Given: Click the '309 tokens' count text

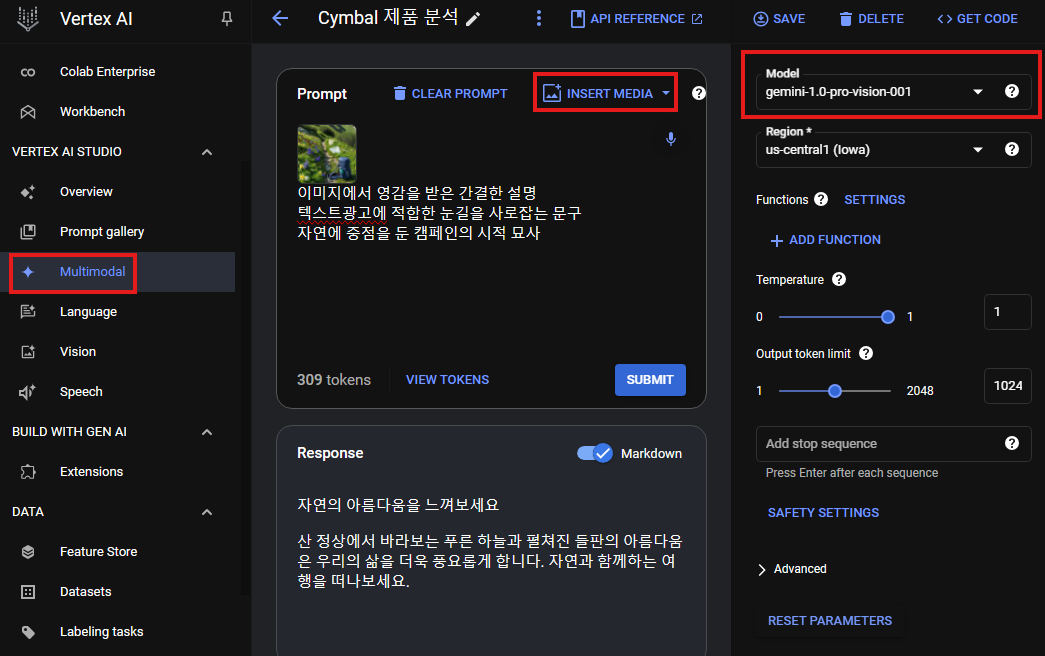Looking at the screenshot, I should coord(334,380).
